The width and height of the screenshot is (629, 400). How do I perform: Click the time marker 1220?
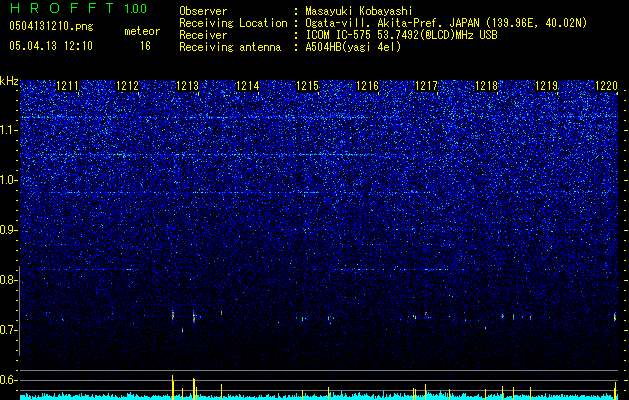(x=606, y=85)
